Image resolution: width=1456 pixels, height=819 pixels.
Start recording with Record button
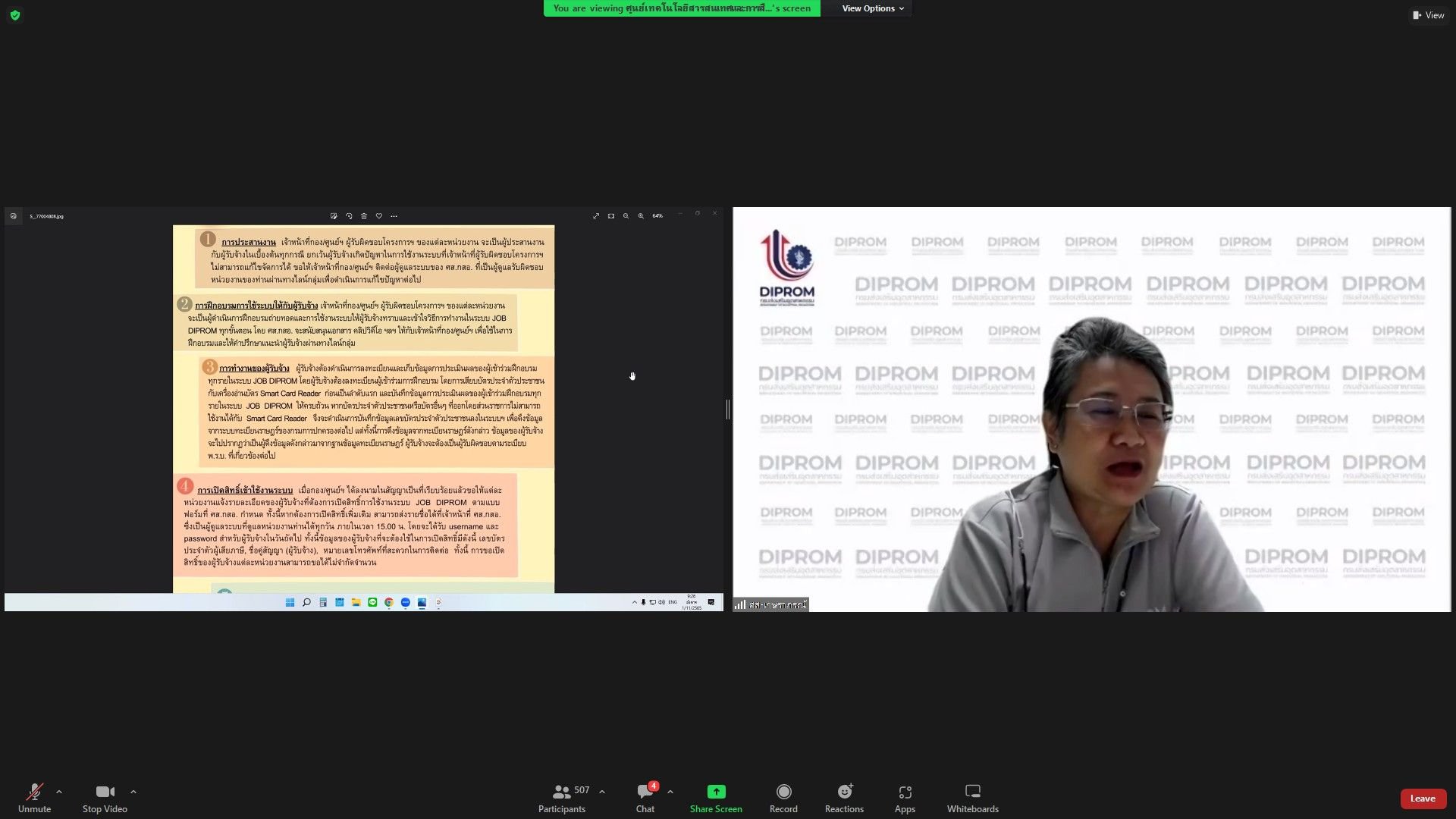(783, 798)
